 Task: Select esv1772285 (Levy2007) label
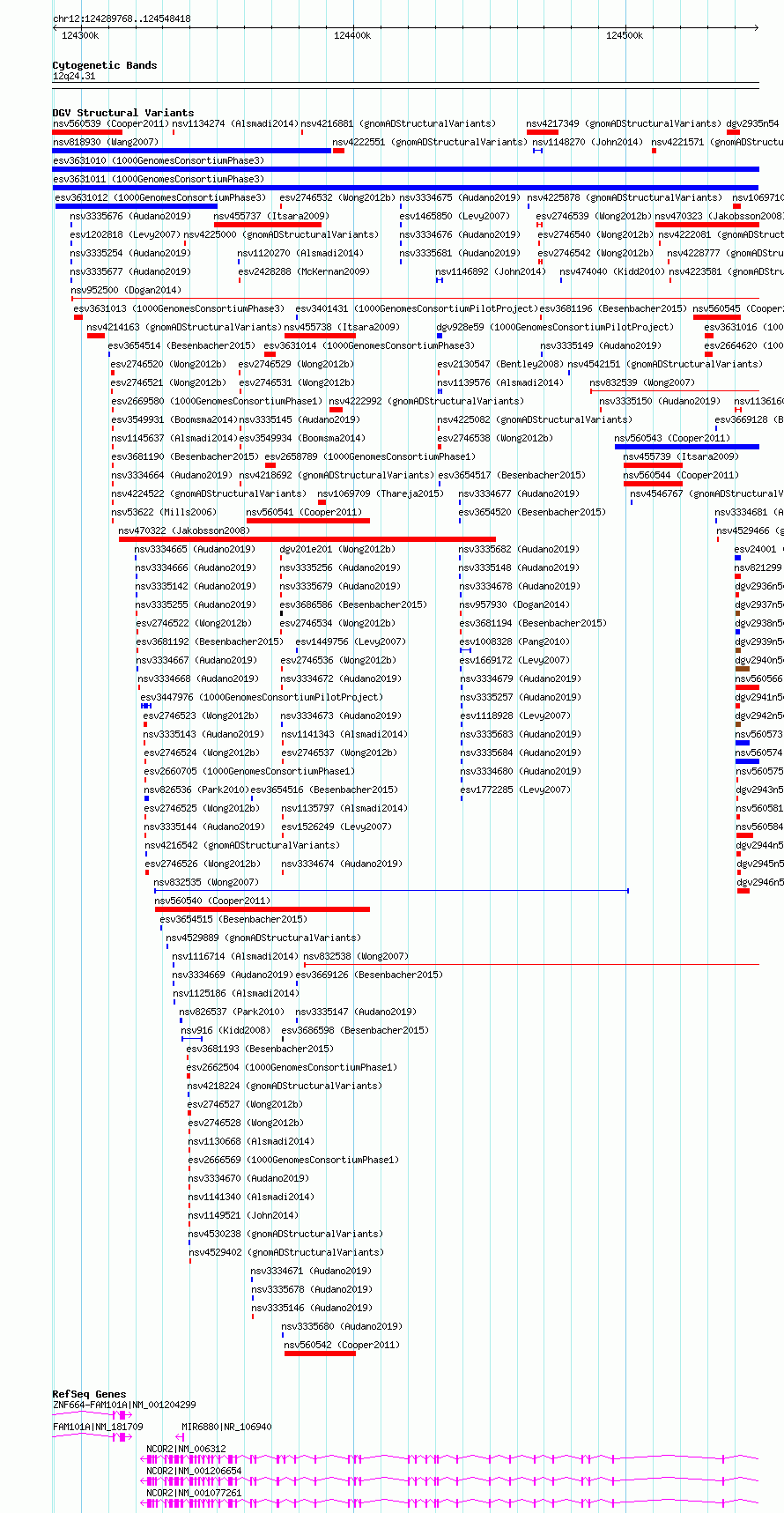514,790
